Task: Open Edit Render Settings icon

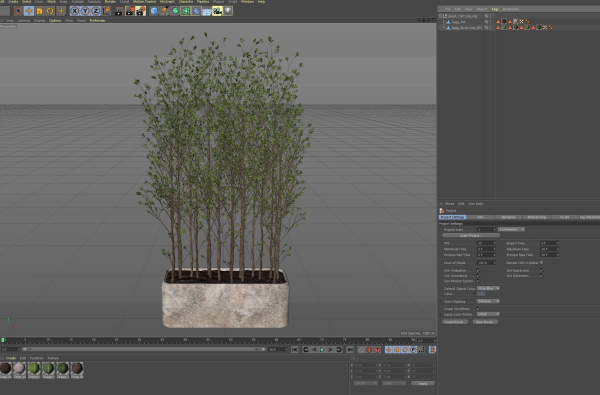Action: point(140,11)
